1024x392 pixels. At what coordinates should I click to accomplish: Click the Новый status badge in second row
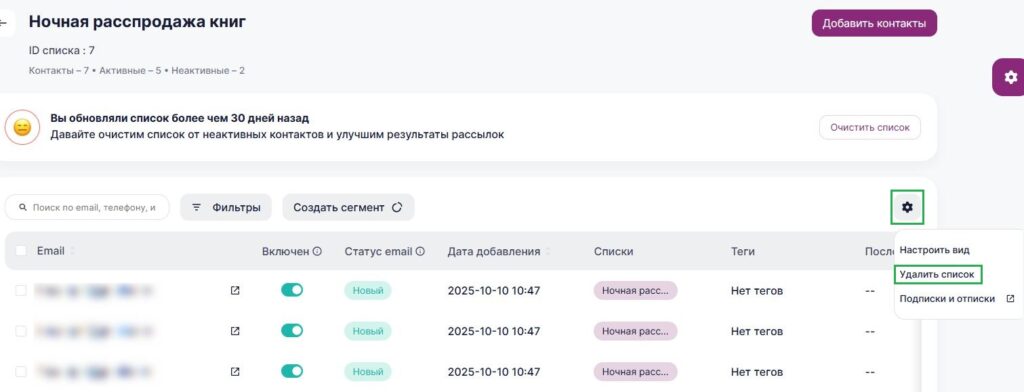[368, 331]
